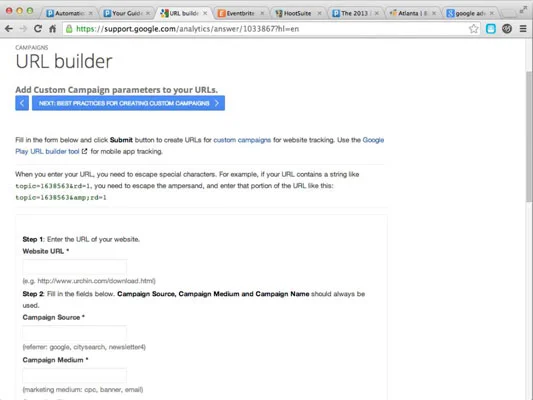The image size is (533, 400).
Task: Click the browser back arrow
Action: coord(9,29)
